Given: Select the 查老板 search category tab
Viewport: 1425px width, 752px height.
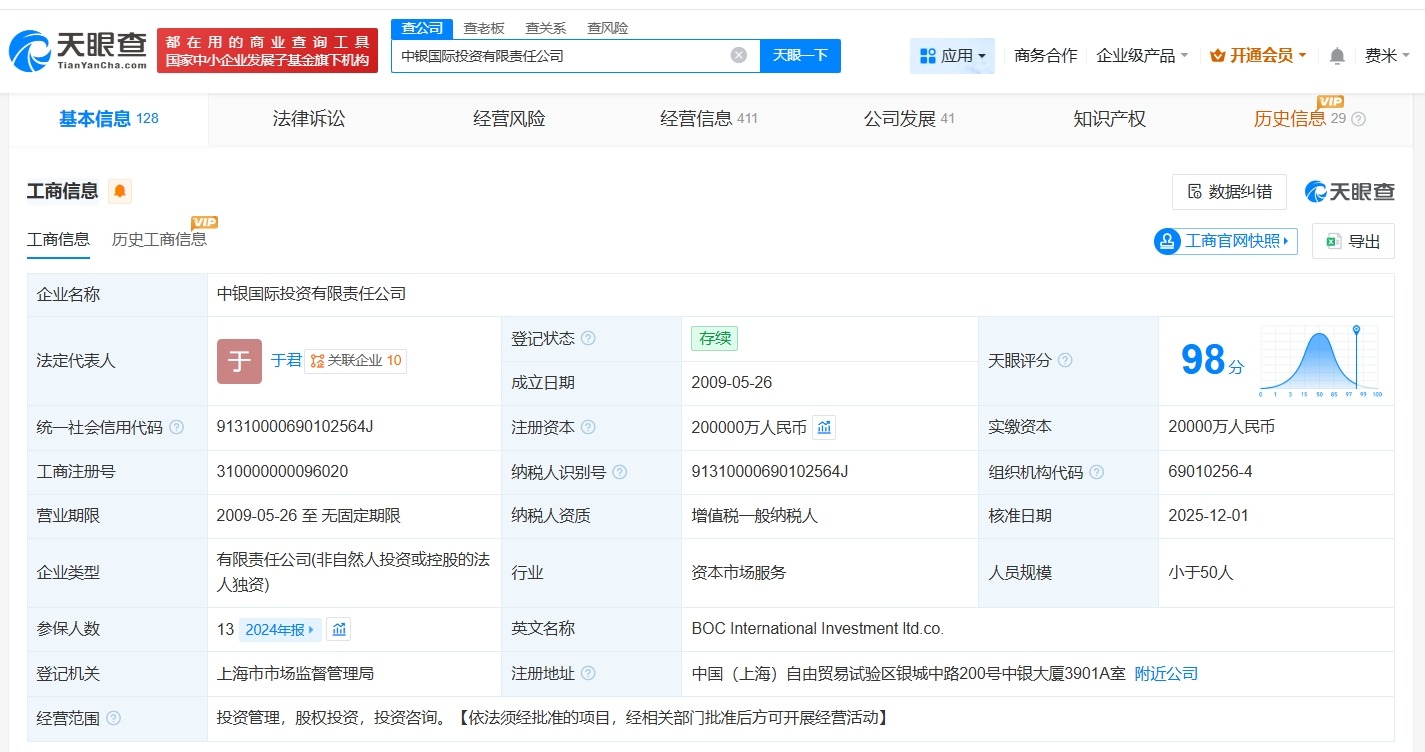Looking at the screenshot, I should pos(482,28).
